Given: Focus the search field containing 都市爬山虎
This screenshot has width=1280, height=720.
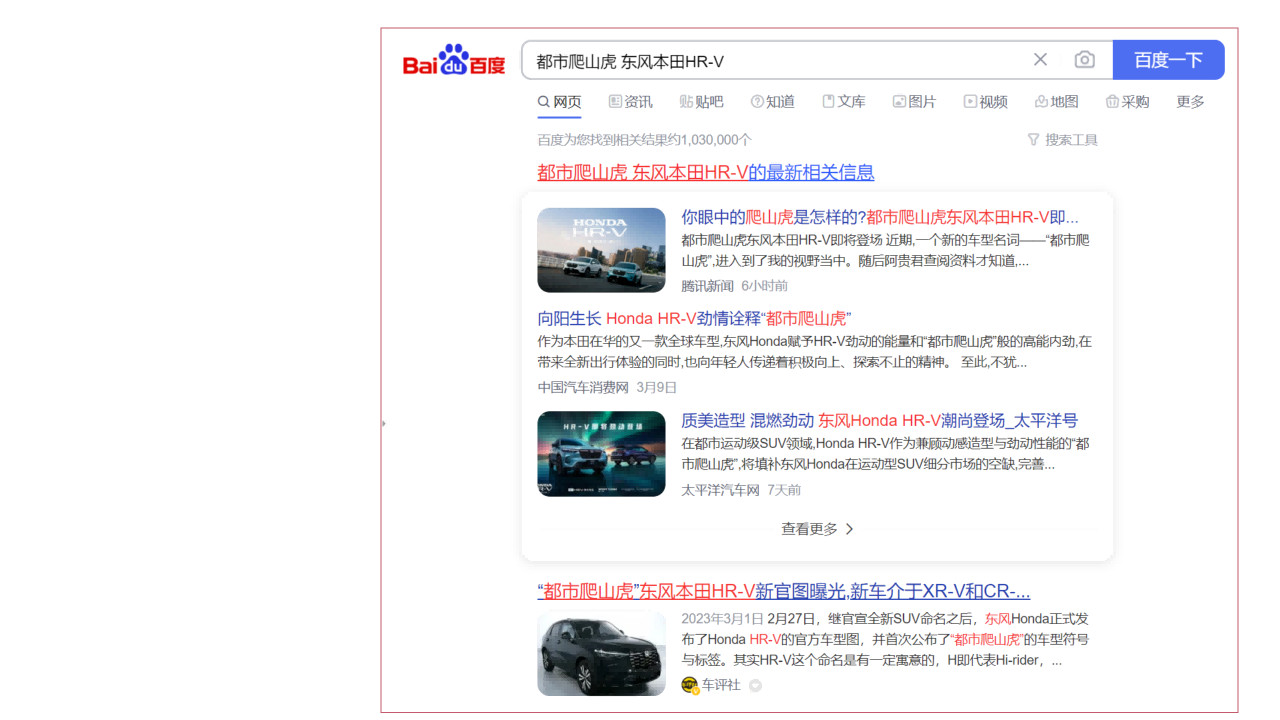Looking at the screenshot, I should pos(775,60).
